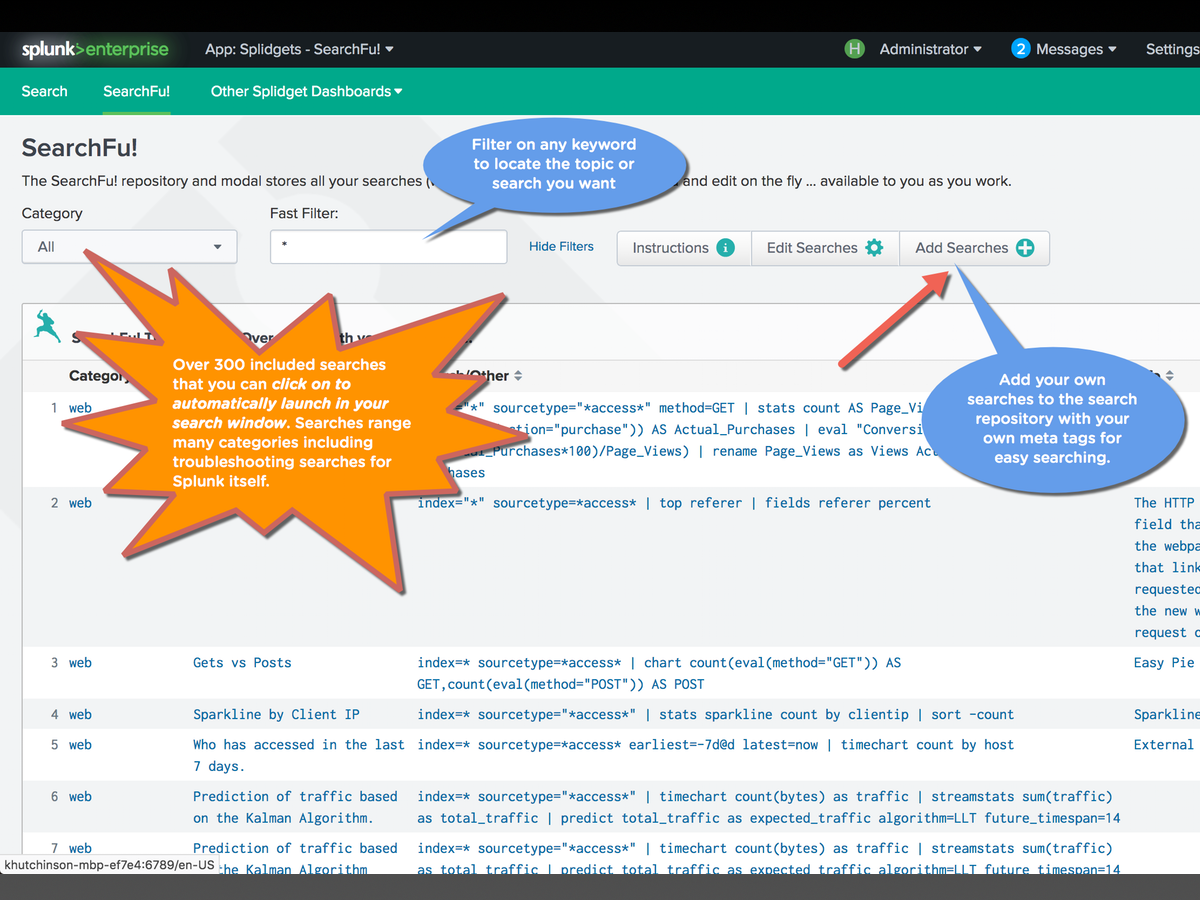The height and width of the screenshot is (900, 1200).
Task: Open row 6 'Prediction of traffic based' title
Action: [295, 807]
